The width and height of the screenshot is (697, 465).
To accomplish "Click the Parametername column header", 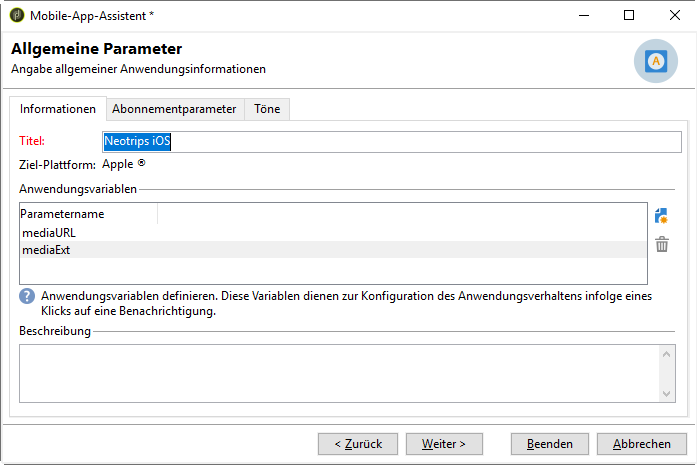I will 88,214.
